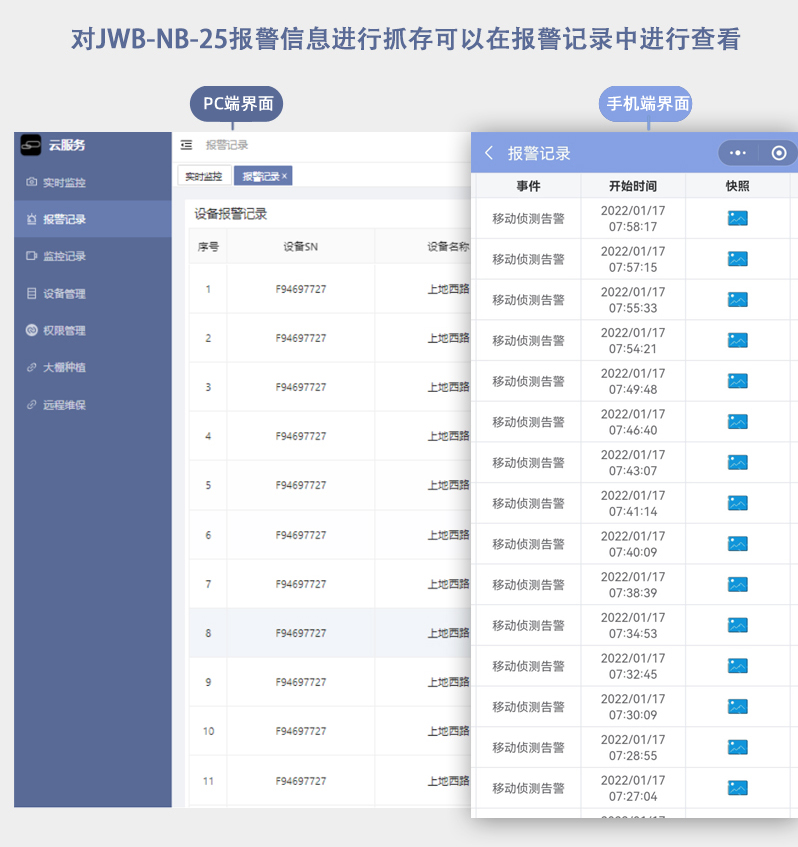Select the F94697727 cell in row 1
Viewport: 798px width, 847px height.
[301, 289]
